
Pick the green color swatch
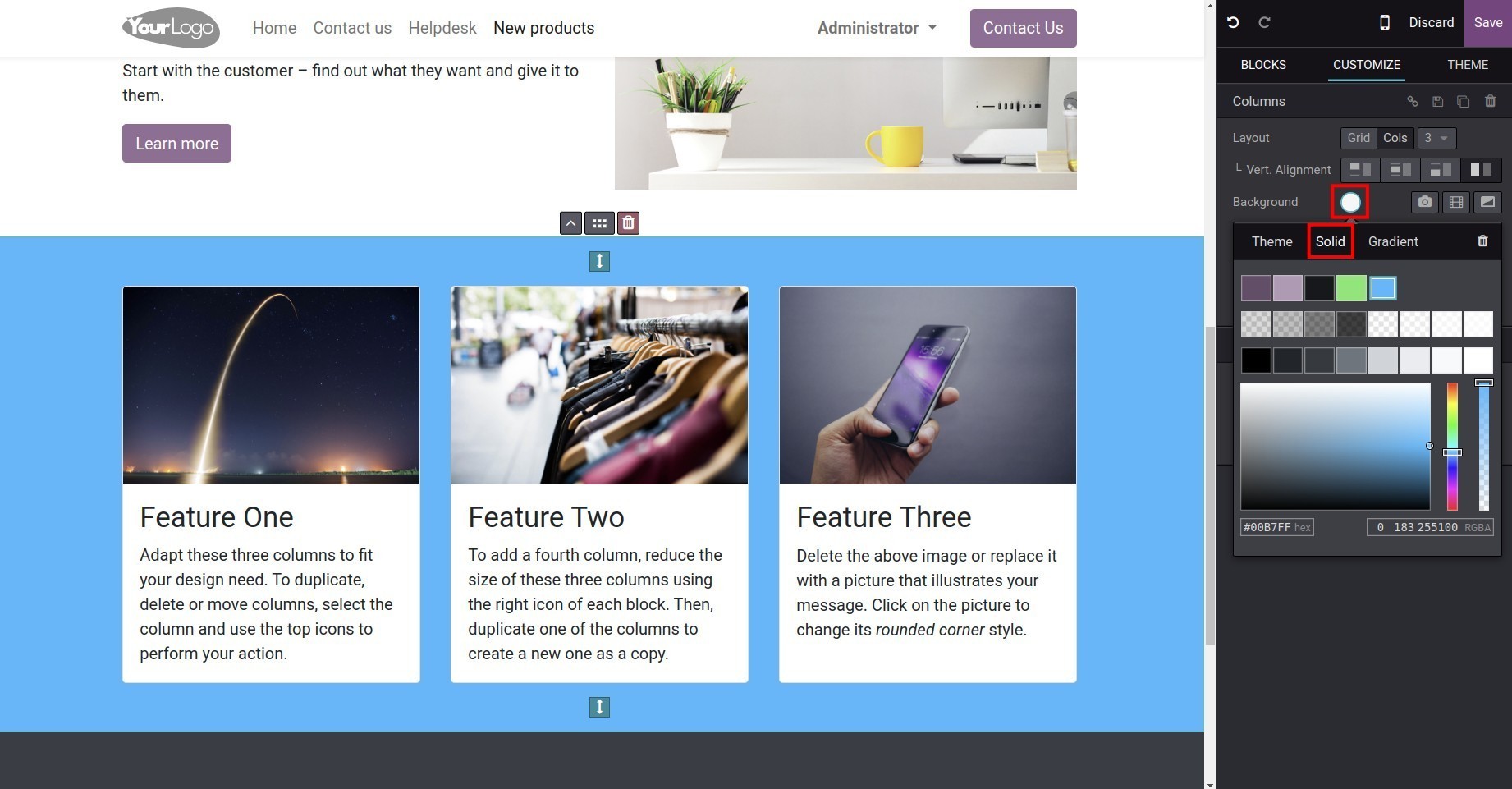(1351, 288)
